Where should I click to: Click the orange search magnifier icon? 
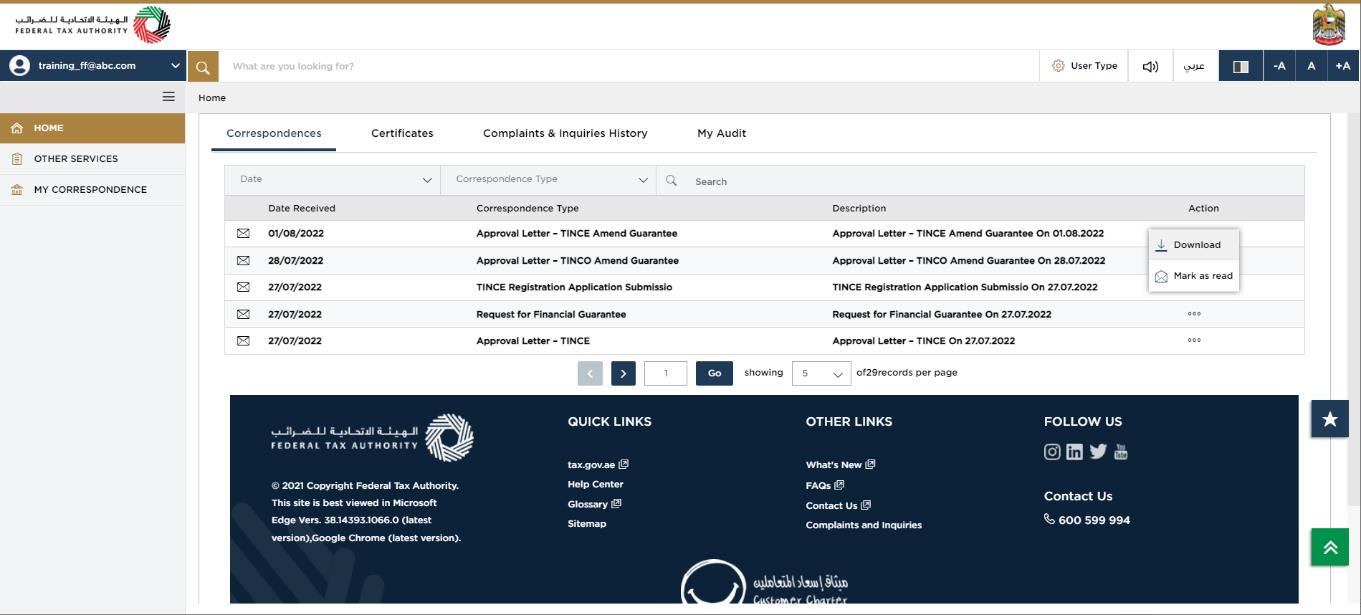pyautogui.click(x=203, y=67)
